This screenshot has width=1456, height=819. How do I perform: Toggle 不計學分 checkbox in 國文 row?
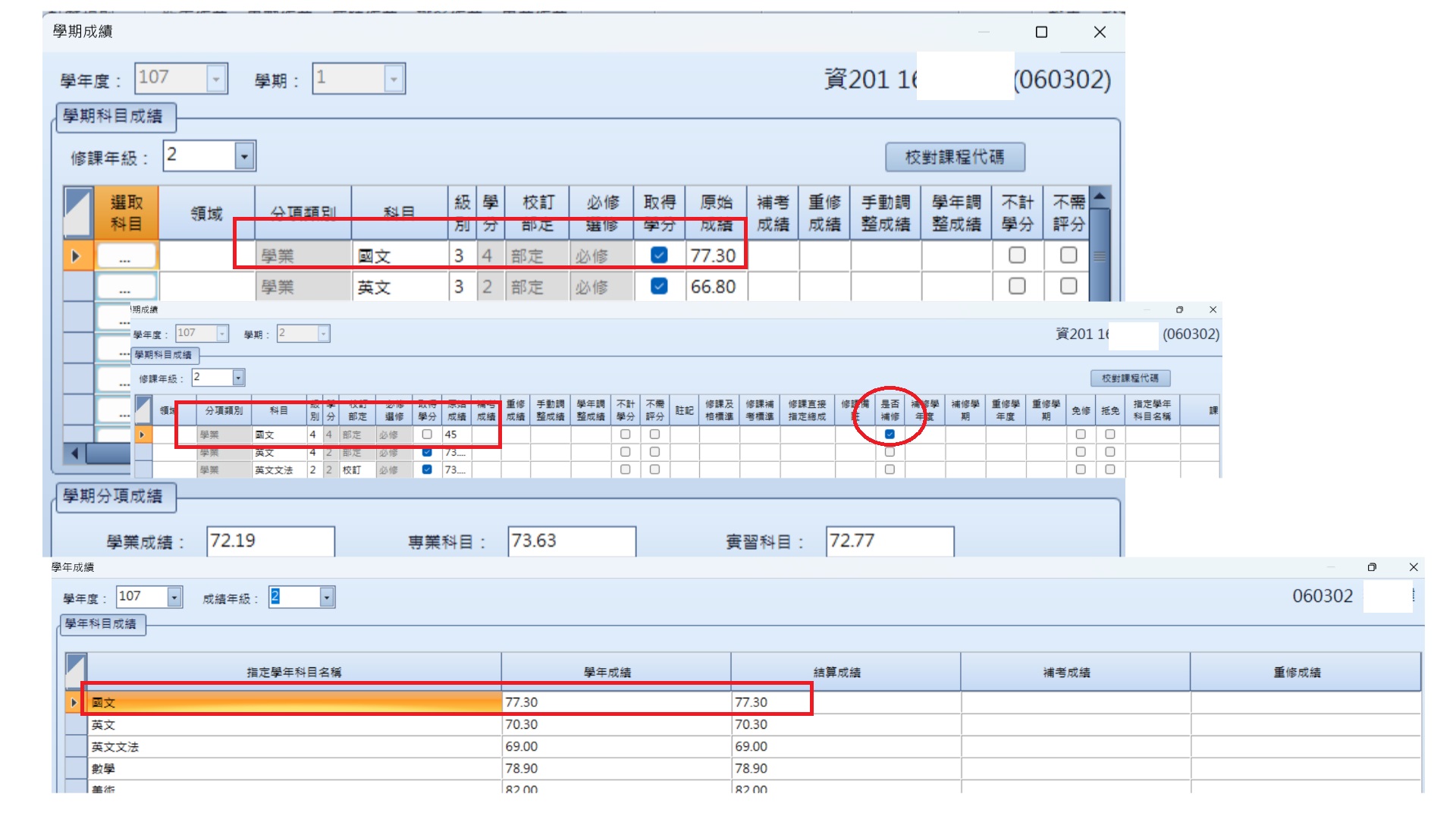pos(1017,255)
